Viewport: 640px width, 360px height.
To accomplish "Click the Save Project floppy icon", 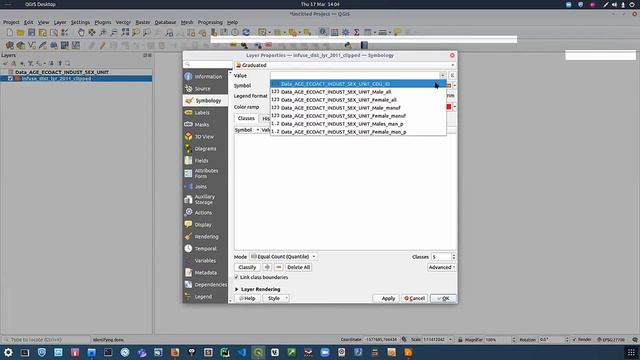I will pyautogui.click(x=31, y=32).
